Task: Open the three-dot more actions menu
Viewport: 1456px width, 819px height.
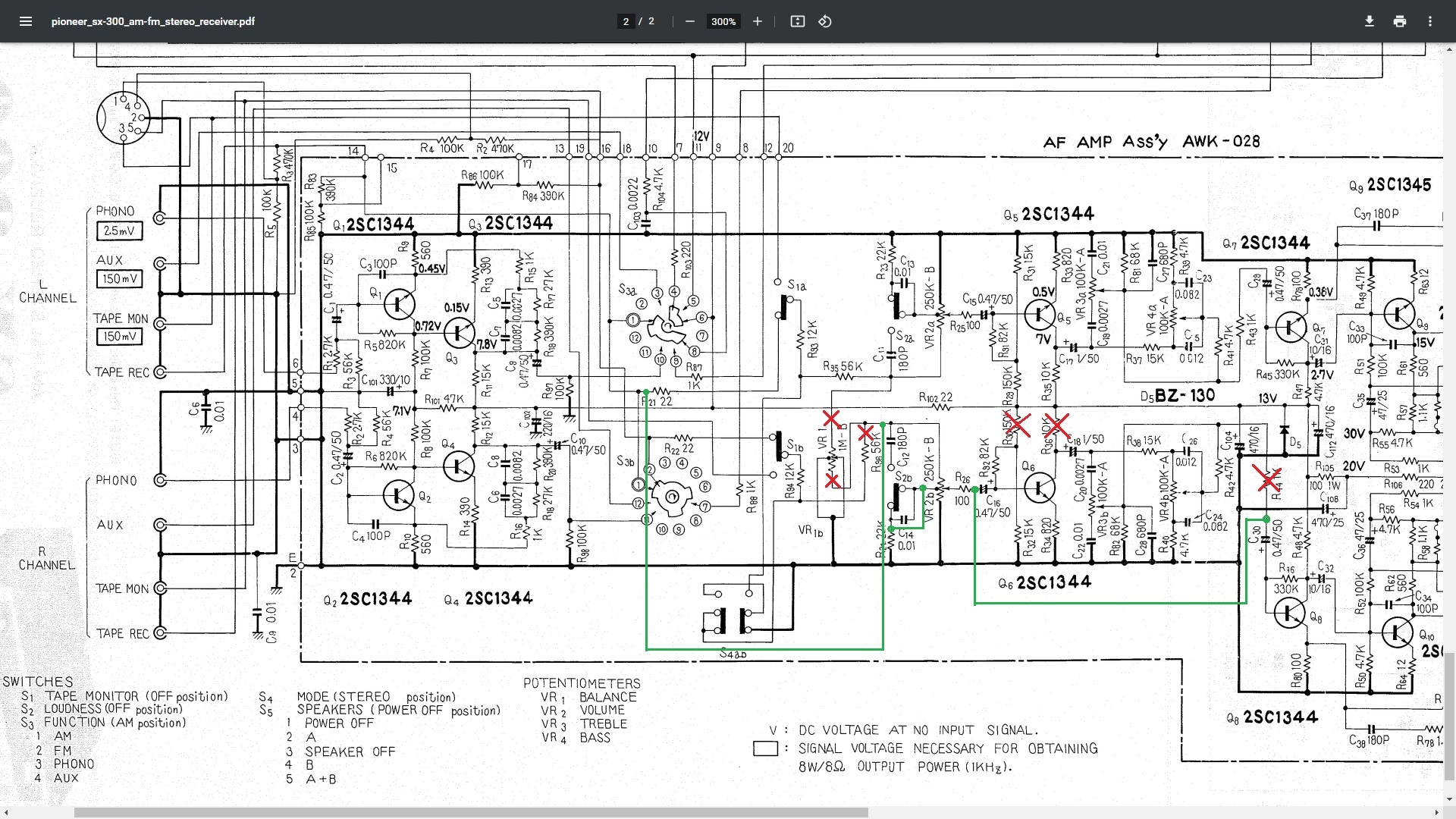Action: click(x=1429, y=21)
